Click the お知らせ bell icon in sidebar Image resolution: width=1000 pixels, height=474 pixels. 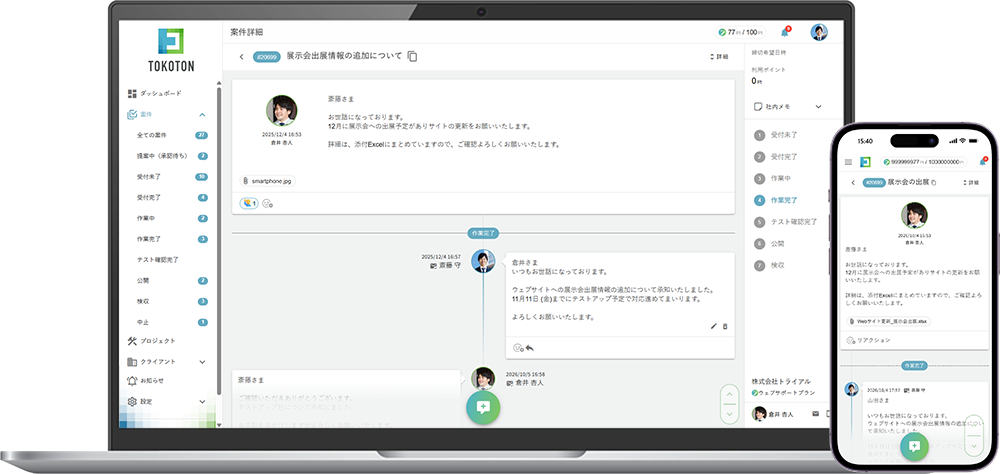coord(132,381)
